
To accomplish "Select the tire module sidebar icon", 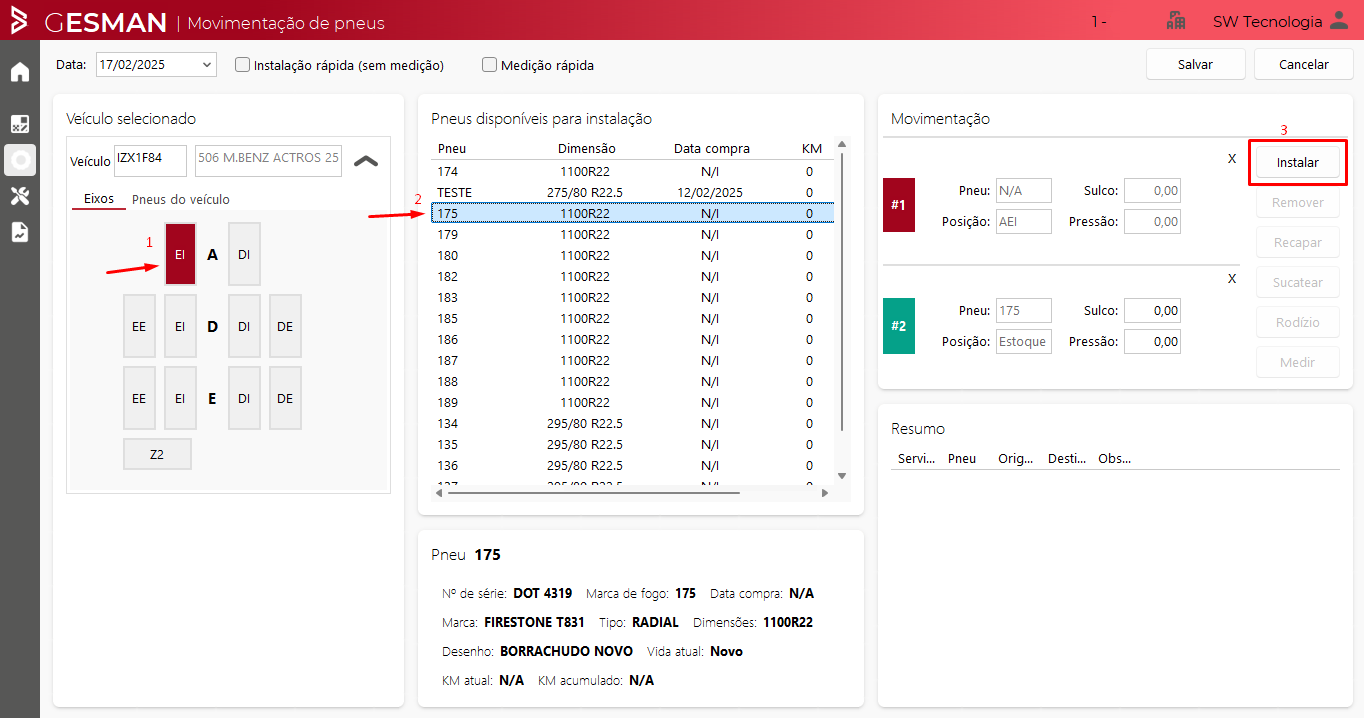I will 20,160.
